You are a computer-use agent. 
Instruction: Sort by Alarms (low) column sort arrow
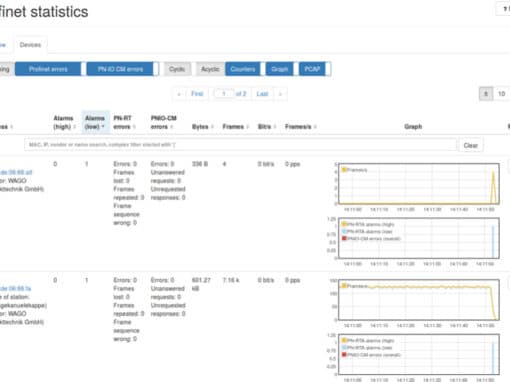(103, 127)
